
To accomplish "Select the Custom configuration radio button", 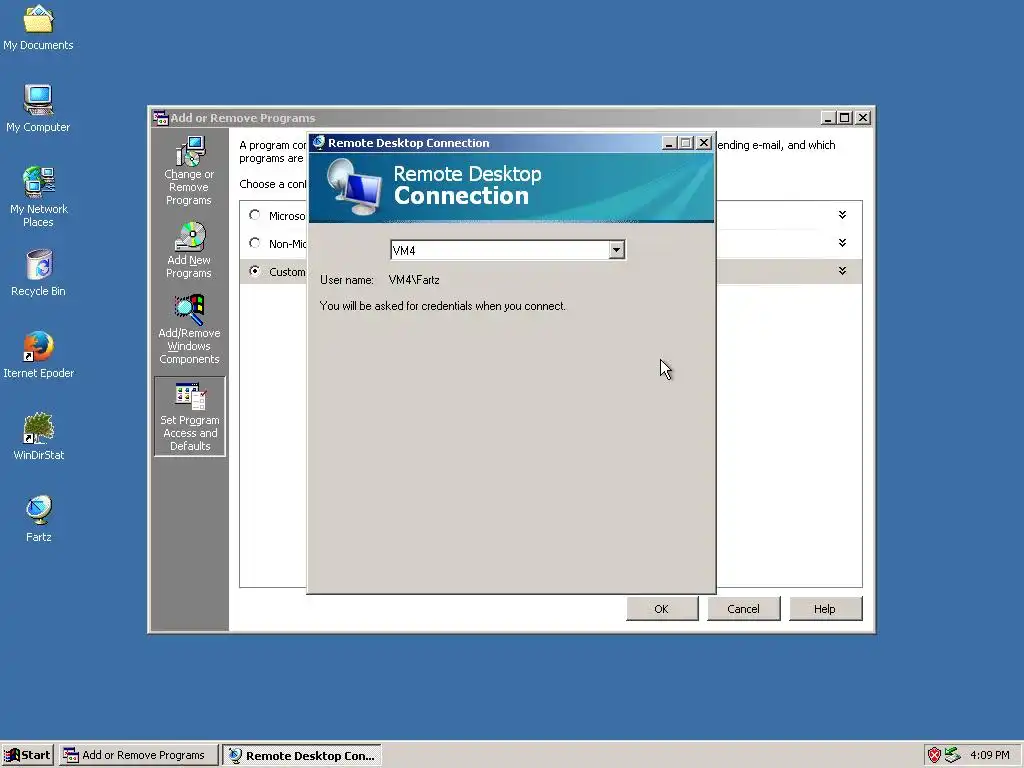I will 255,271.
